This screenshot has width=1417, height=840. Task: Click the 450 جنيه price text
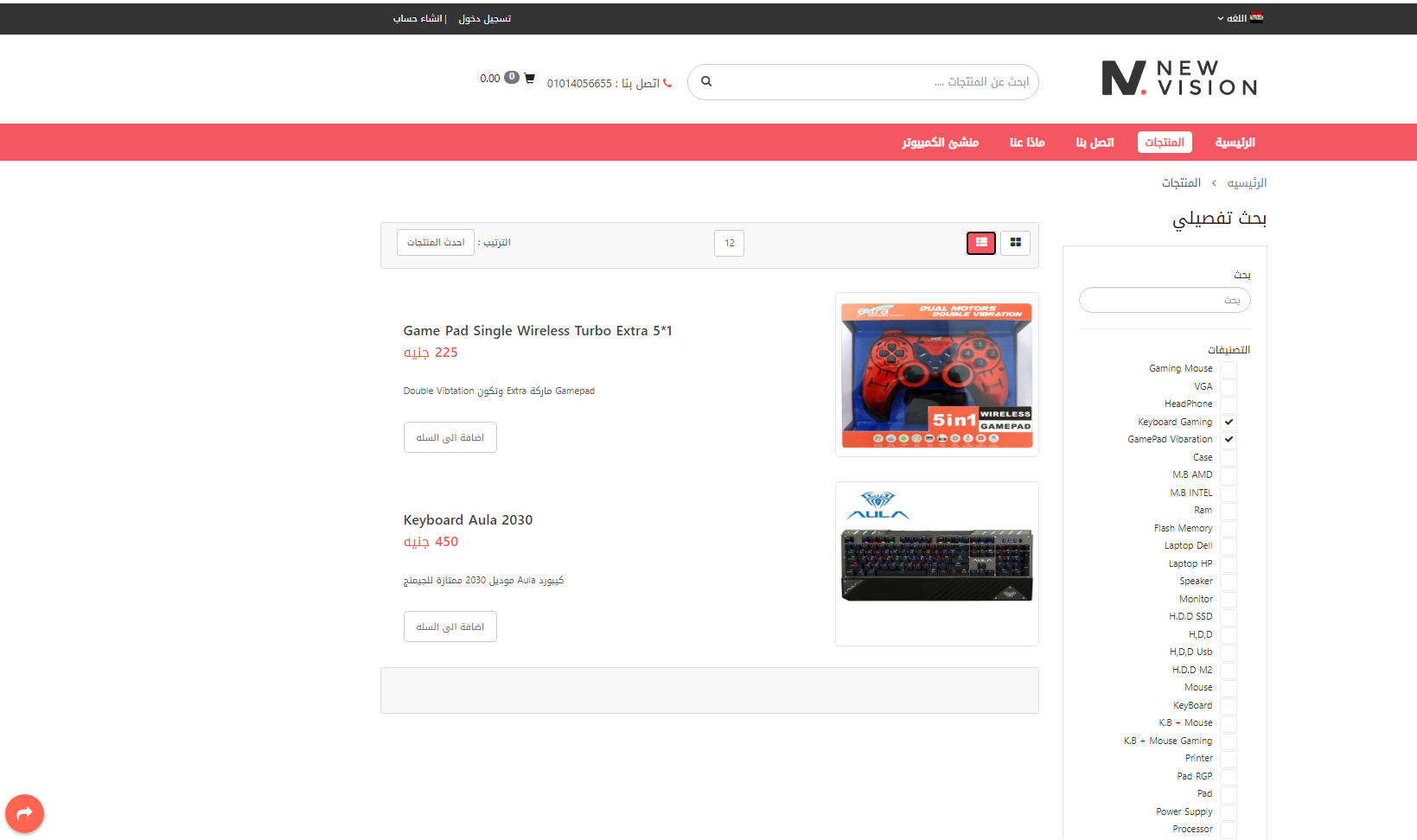pos(431,542)
